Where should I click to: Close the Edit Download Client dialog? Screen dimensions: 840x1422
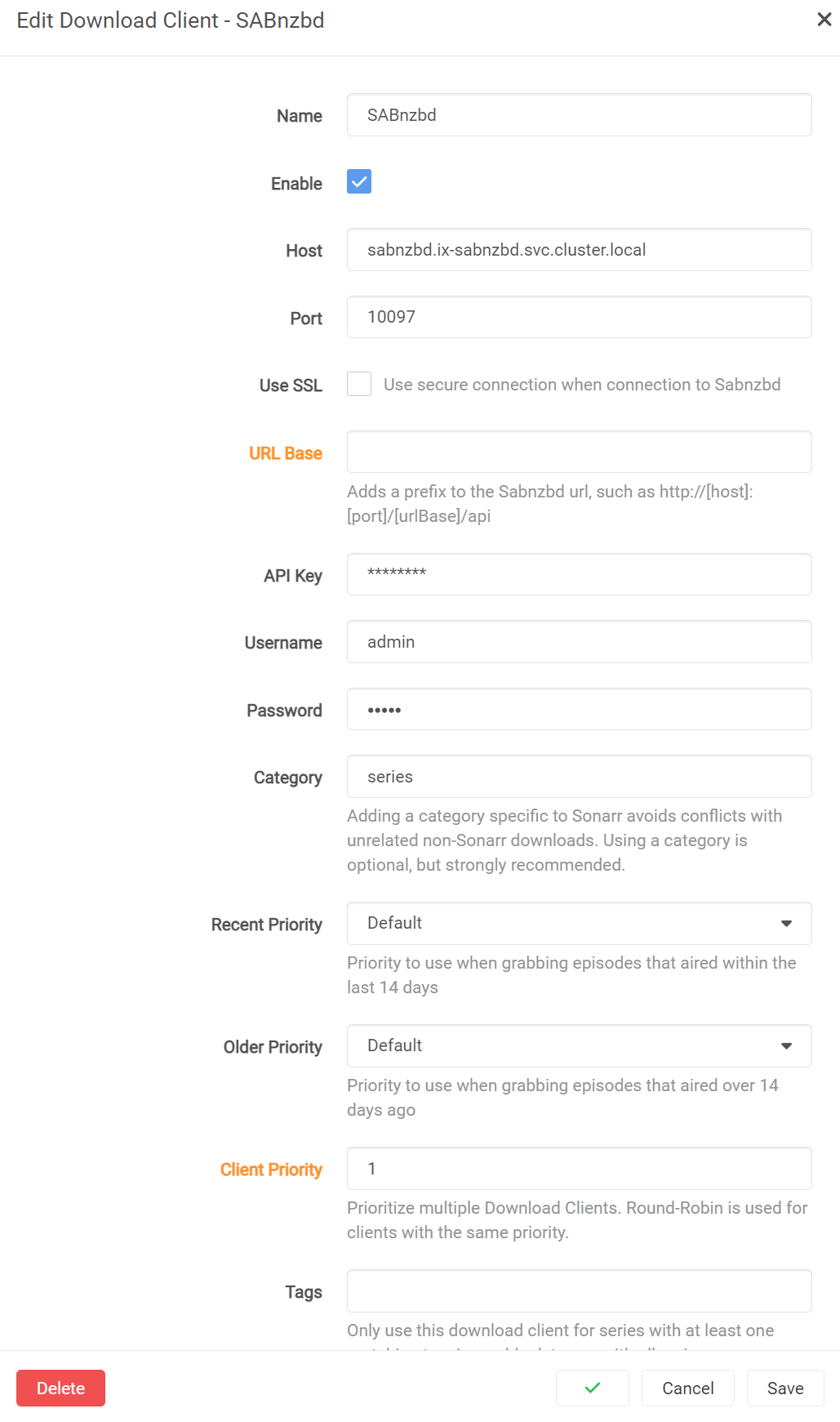[824, 20]
